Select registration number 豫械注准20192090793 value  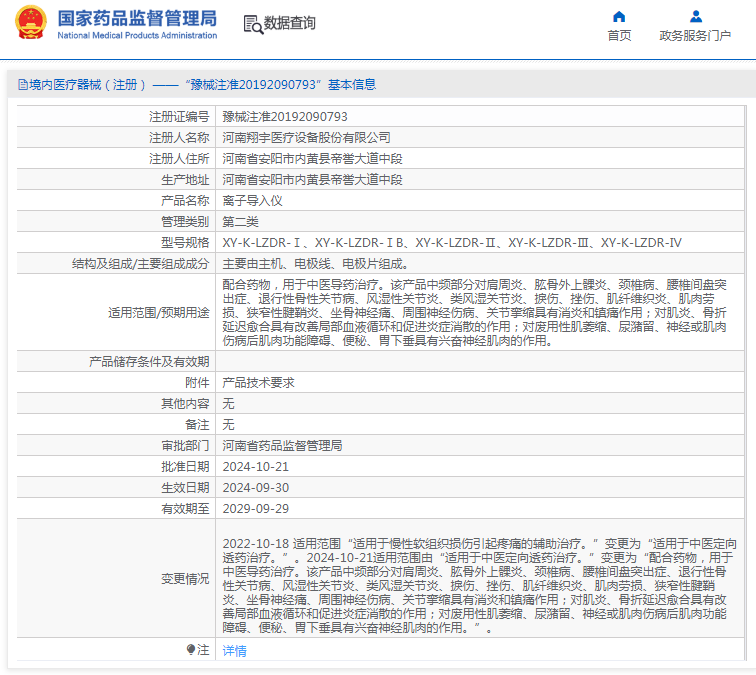pos(285,117)
